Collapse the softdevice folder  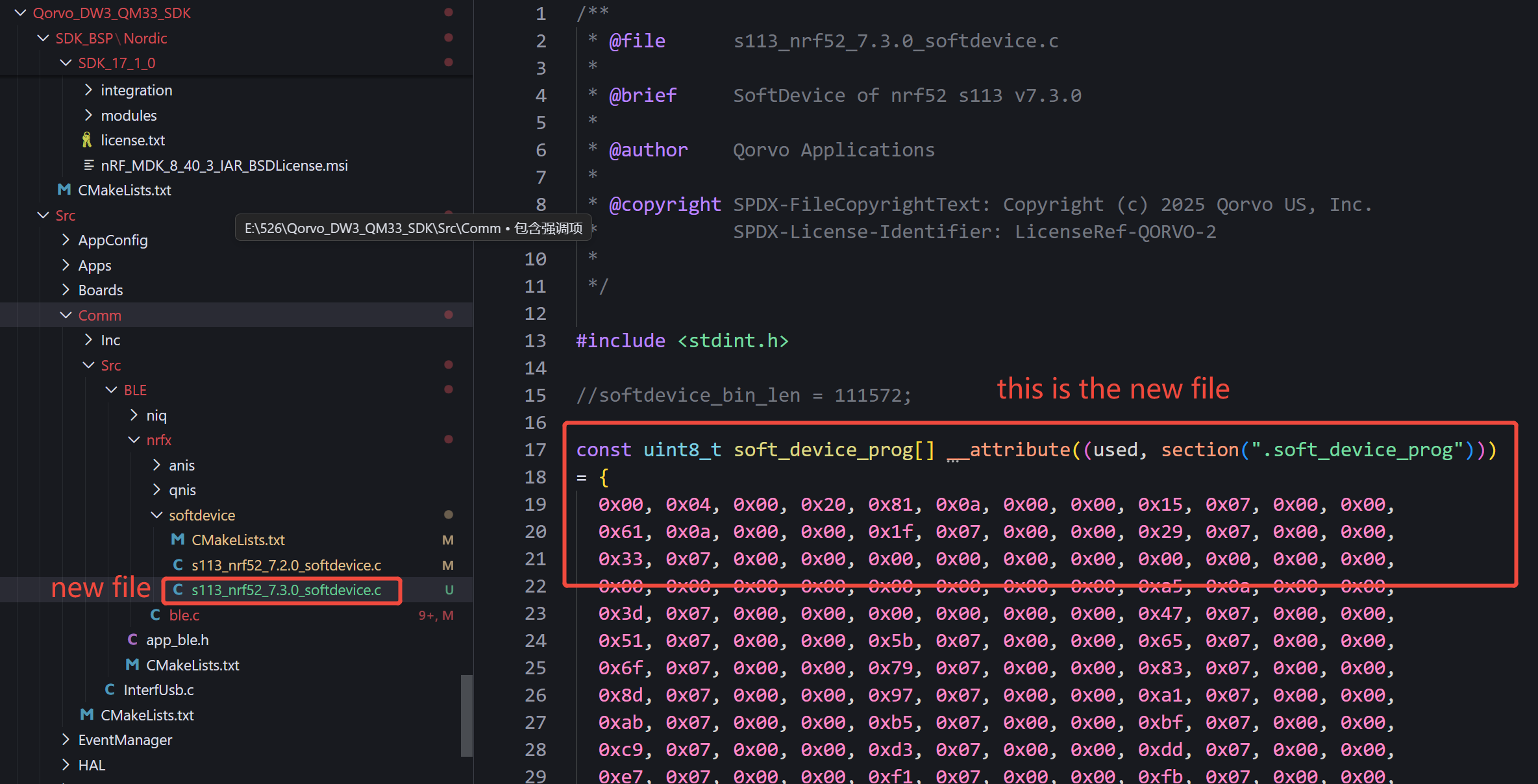[x=156, y=515]
